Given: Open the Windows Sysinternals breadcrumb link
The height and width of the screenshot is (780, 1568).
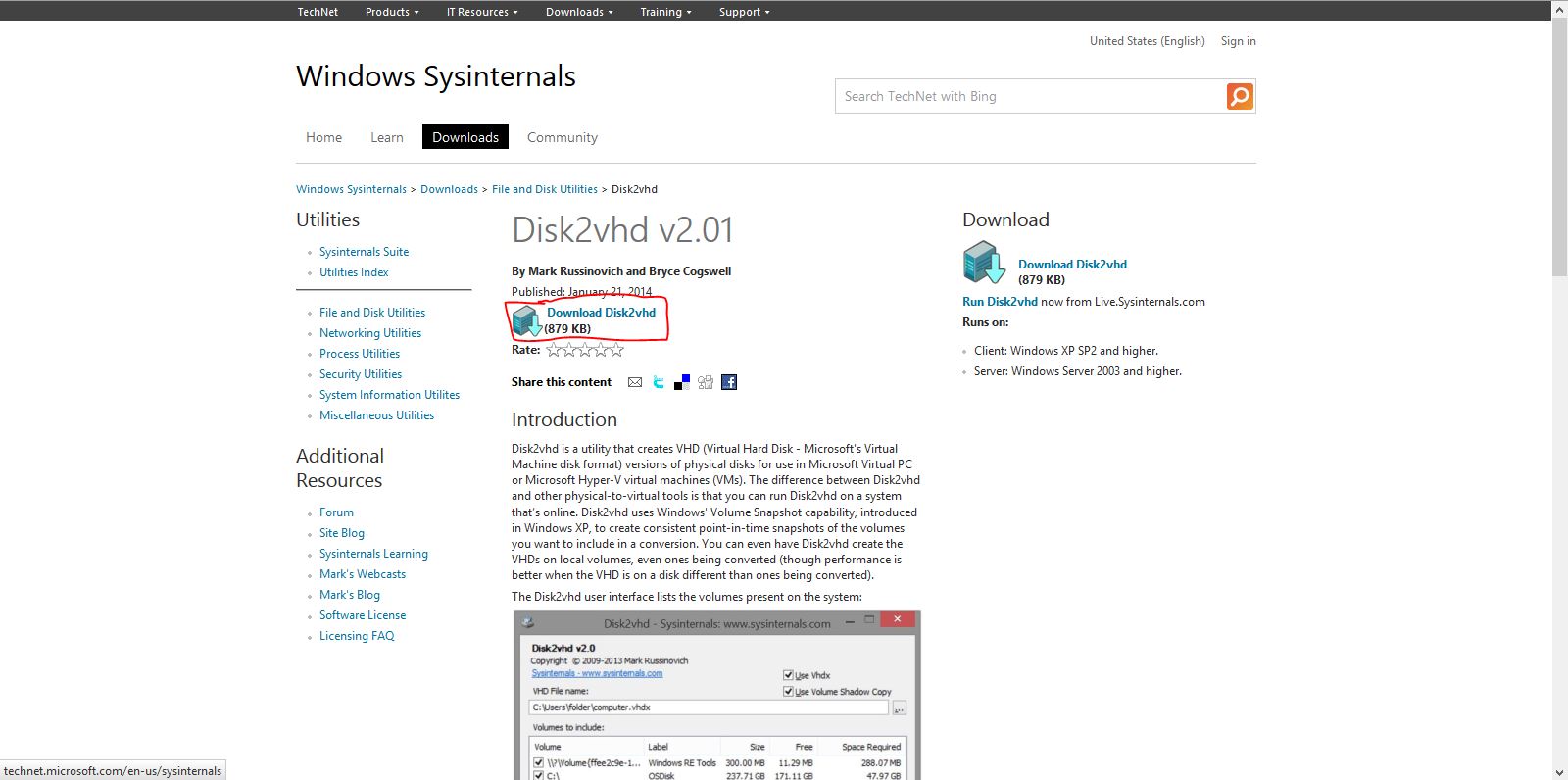Looking at the screenshot, I should point(351,189).
